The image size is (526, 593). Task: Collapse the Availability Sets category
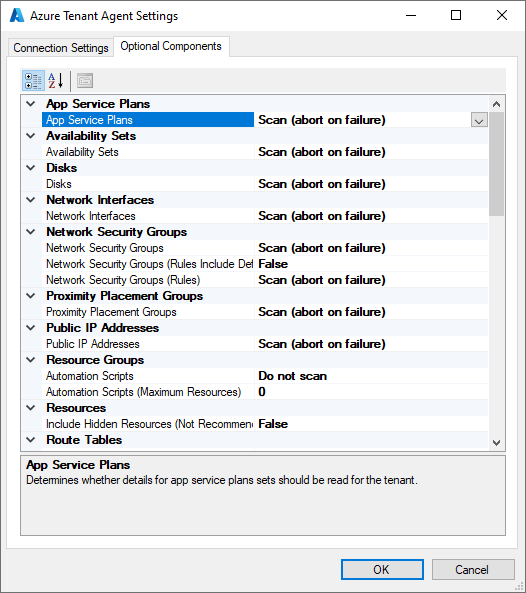31,136
